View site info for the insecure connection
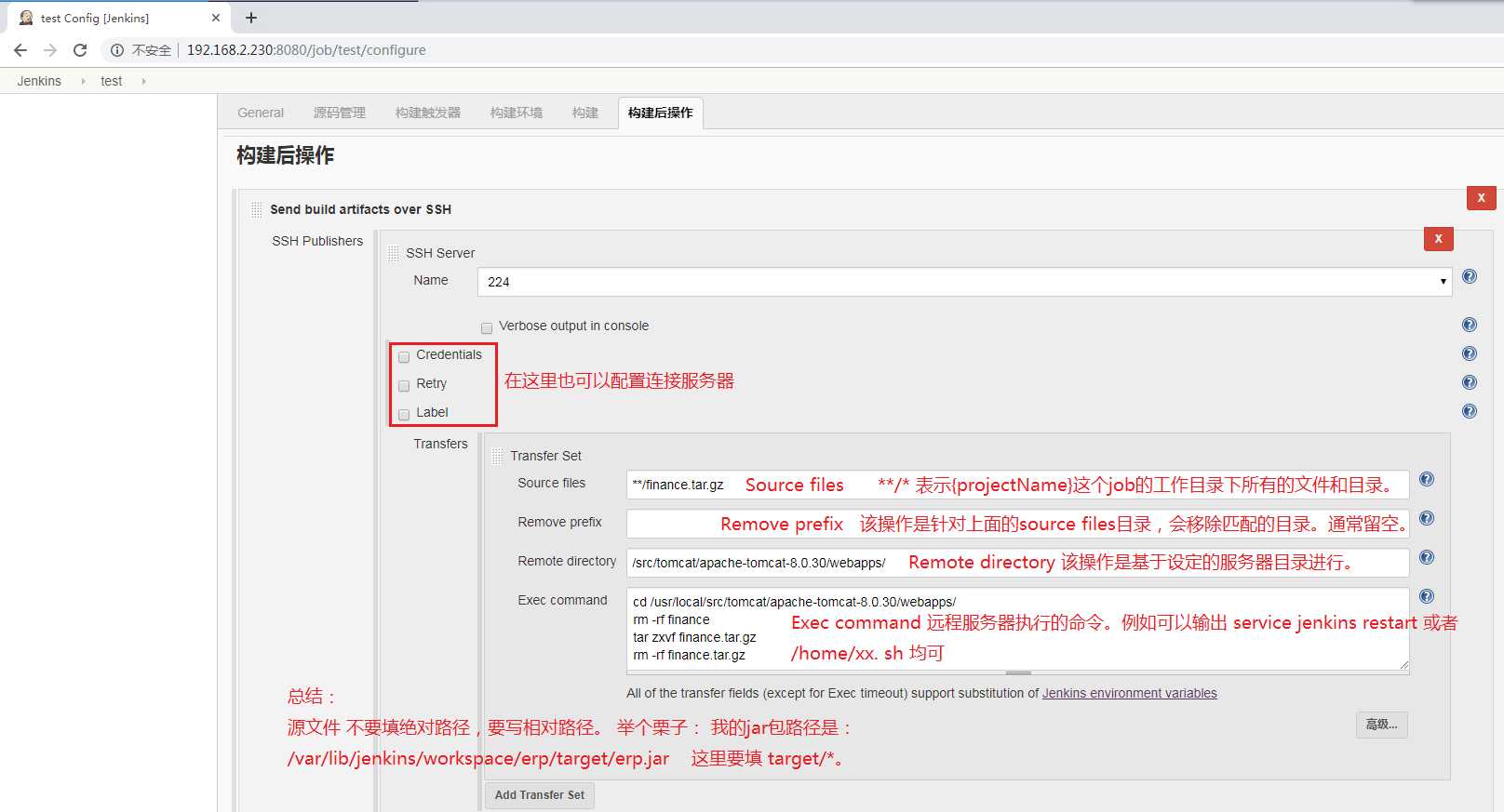Image resolution: width=1504 pixels, height=812 pixels. pyautogui.click(x=117, y=50)
